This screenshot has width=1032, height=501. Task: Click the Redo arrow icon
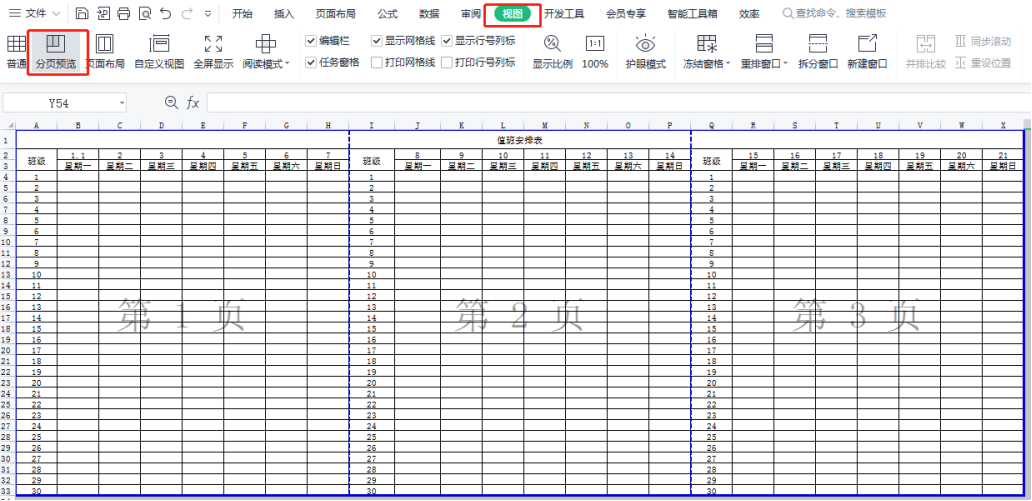(x=187, y=13)
